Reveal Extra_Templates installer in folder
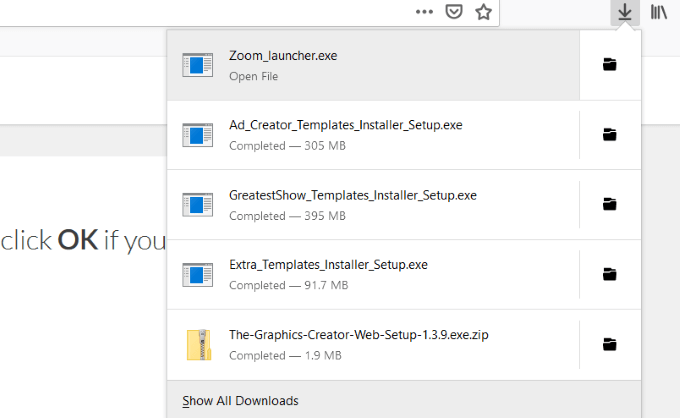Screen dimensions: 680x418 click(609, 275)
